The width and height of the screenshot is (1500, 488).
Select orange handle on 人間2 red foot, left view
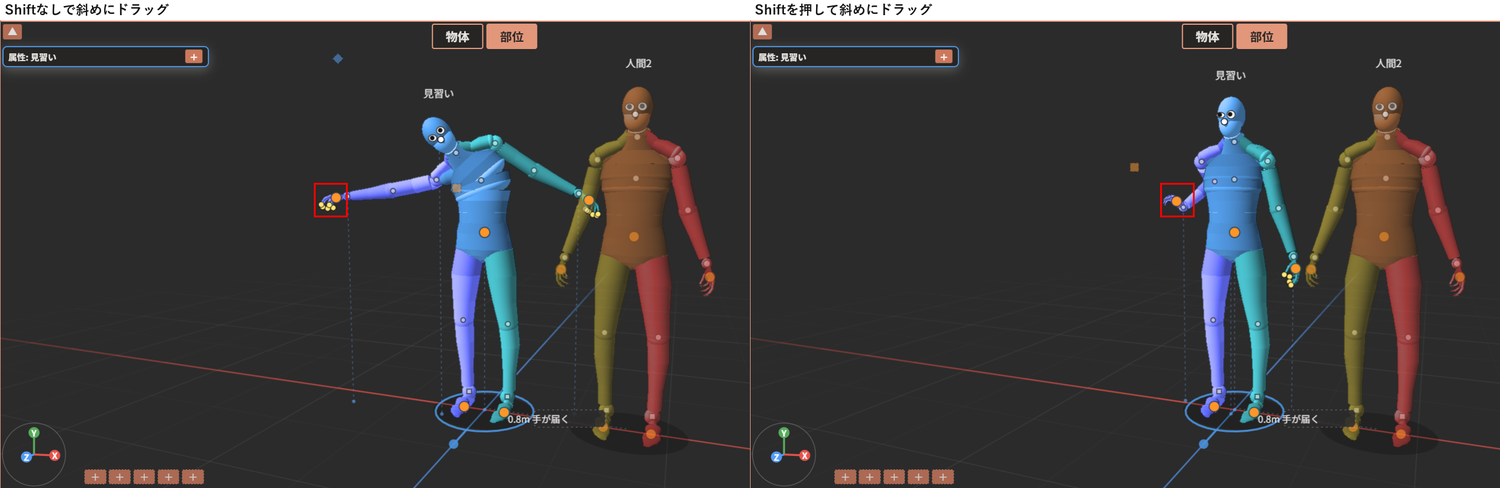[x=651, y=434]
